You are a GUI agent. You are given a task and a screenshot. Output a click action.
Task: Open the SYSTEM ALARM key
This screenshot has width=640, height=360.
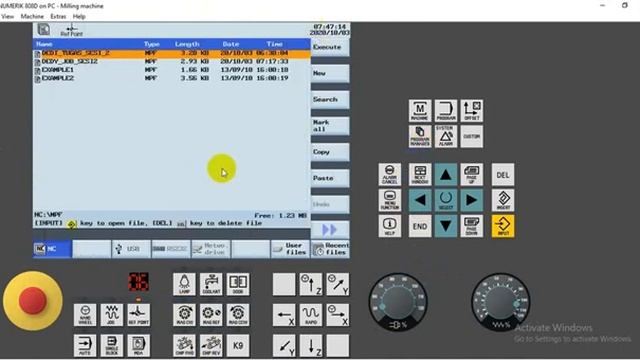446,136
